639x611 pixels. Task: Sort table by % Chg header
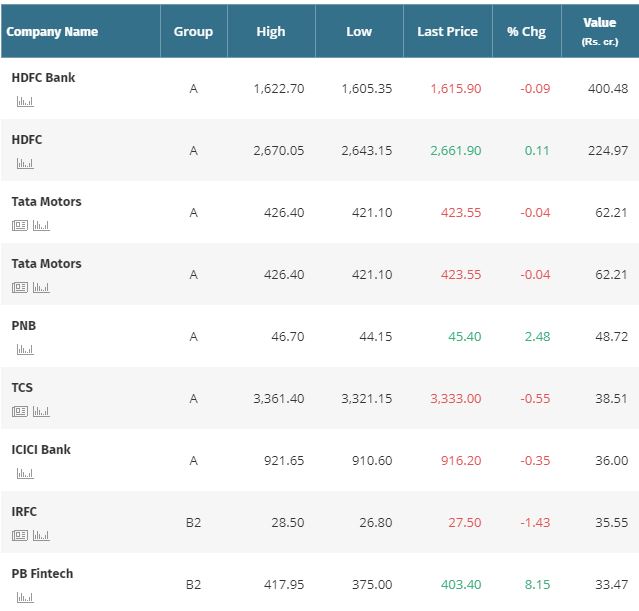tap(526, 32)
